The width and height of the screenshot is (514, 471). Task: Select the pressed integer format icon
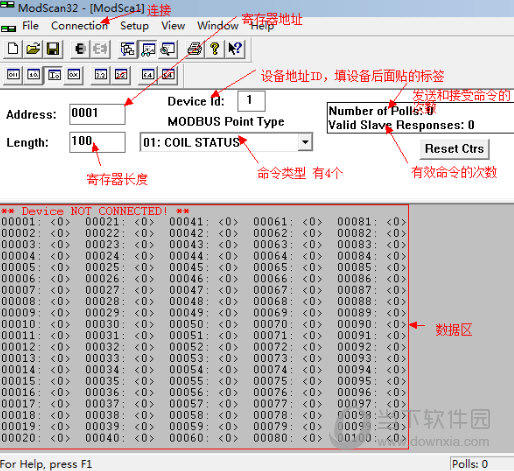tap(54, 75)
